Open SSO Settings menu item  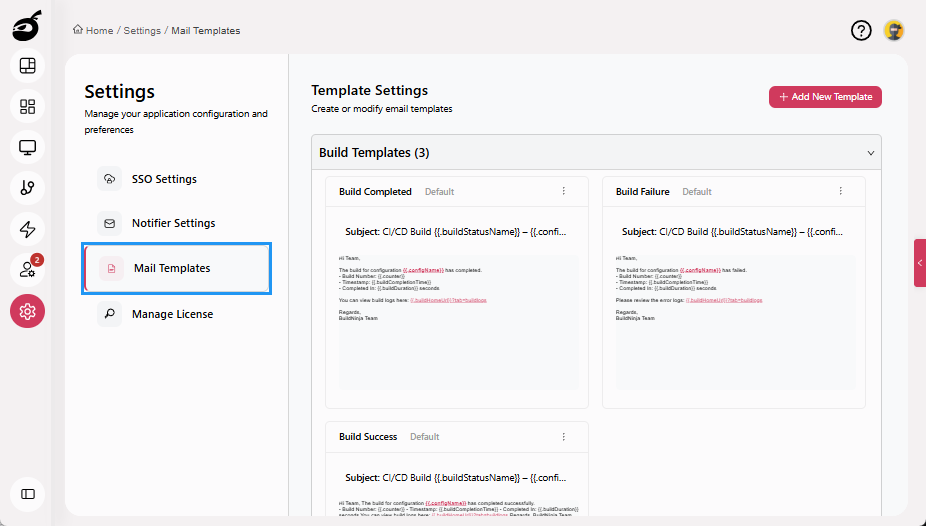click(177, 179)
